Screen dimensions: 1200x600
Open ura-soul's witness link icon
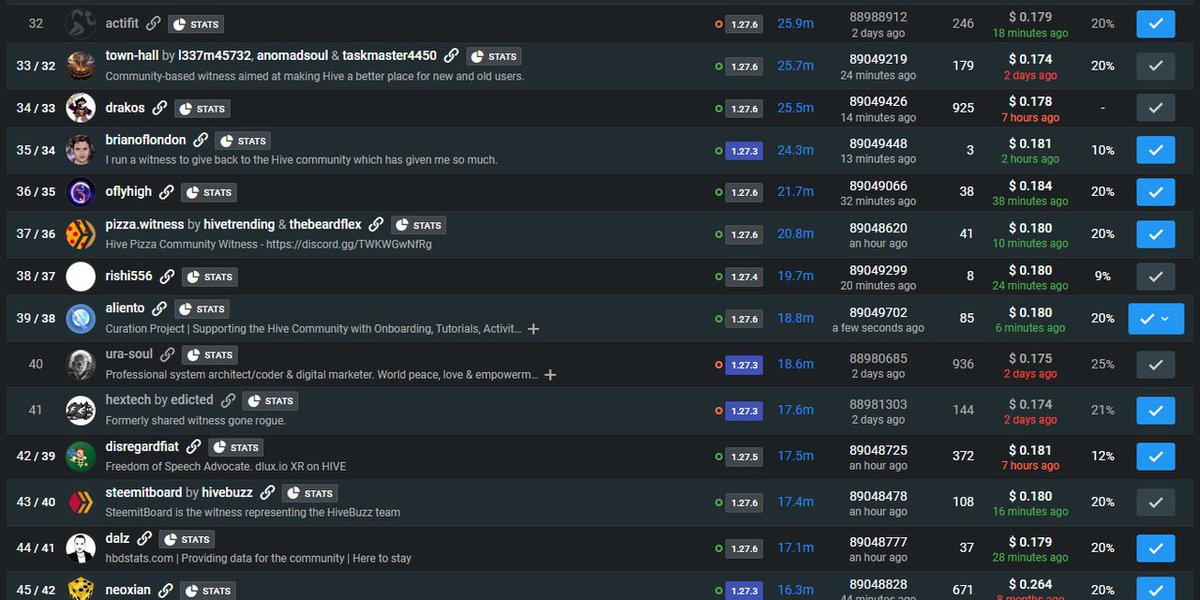(x=167, y=355)
